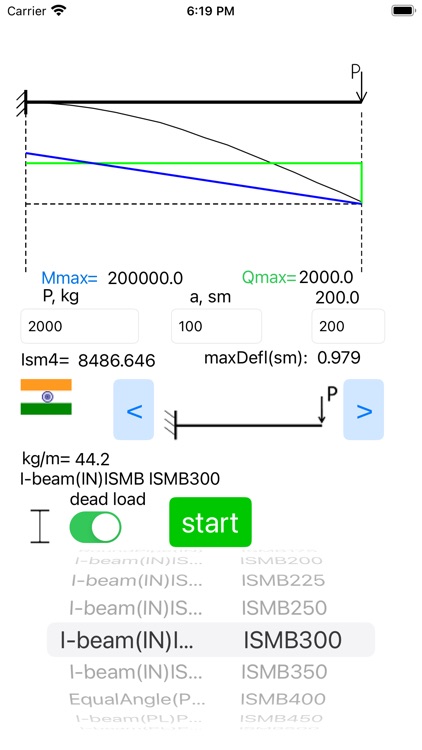Image resolution: width=422 pixels, height=750 pixels.
Task: Select ISMB400 in the size picker
Action: pyautogui.click(x=283, y=699)
